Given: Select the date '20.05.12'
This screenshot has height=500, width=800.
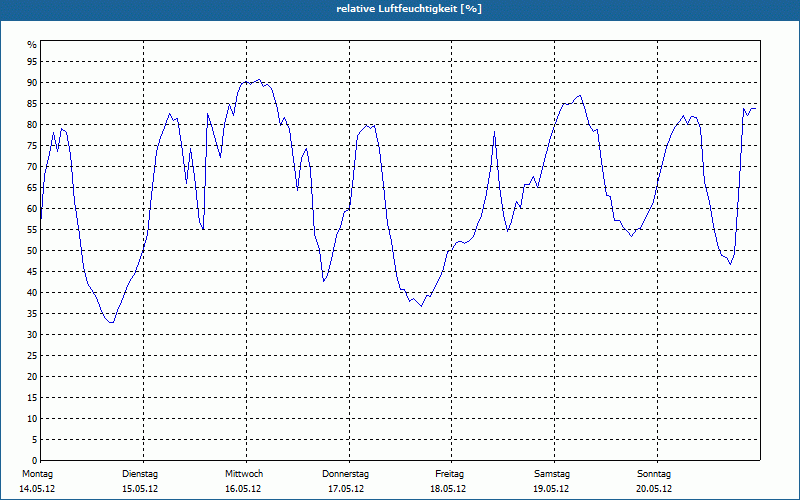Looking at the screenshot, I should (x=654, y=489).
